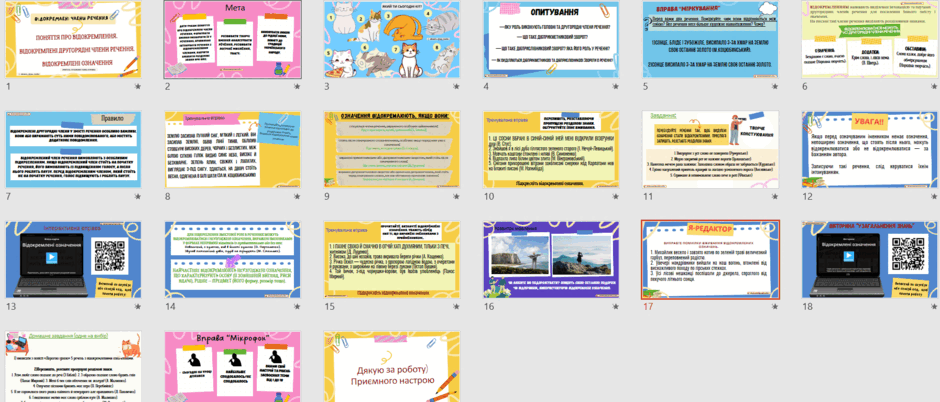
Task: Click the transition star icon for slide 9
Action: (457, 197)
